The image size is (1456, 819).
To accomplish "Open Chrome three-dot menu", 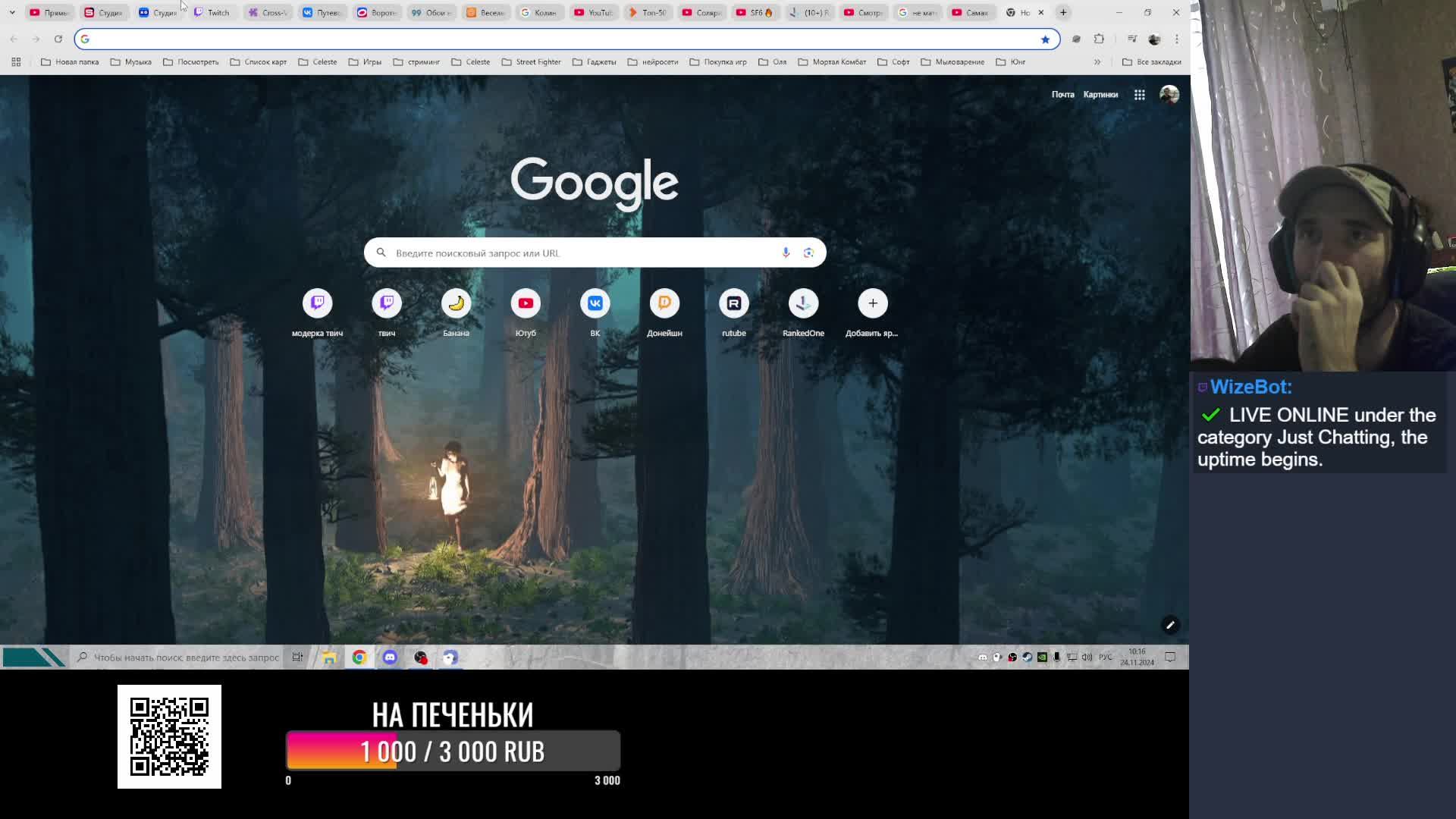I will [1177, 39].
